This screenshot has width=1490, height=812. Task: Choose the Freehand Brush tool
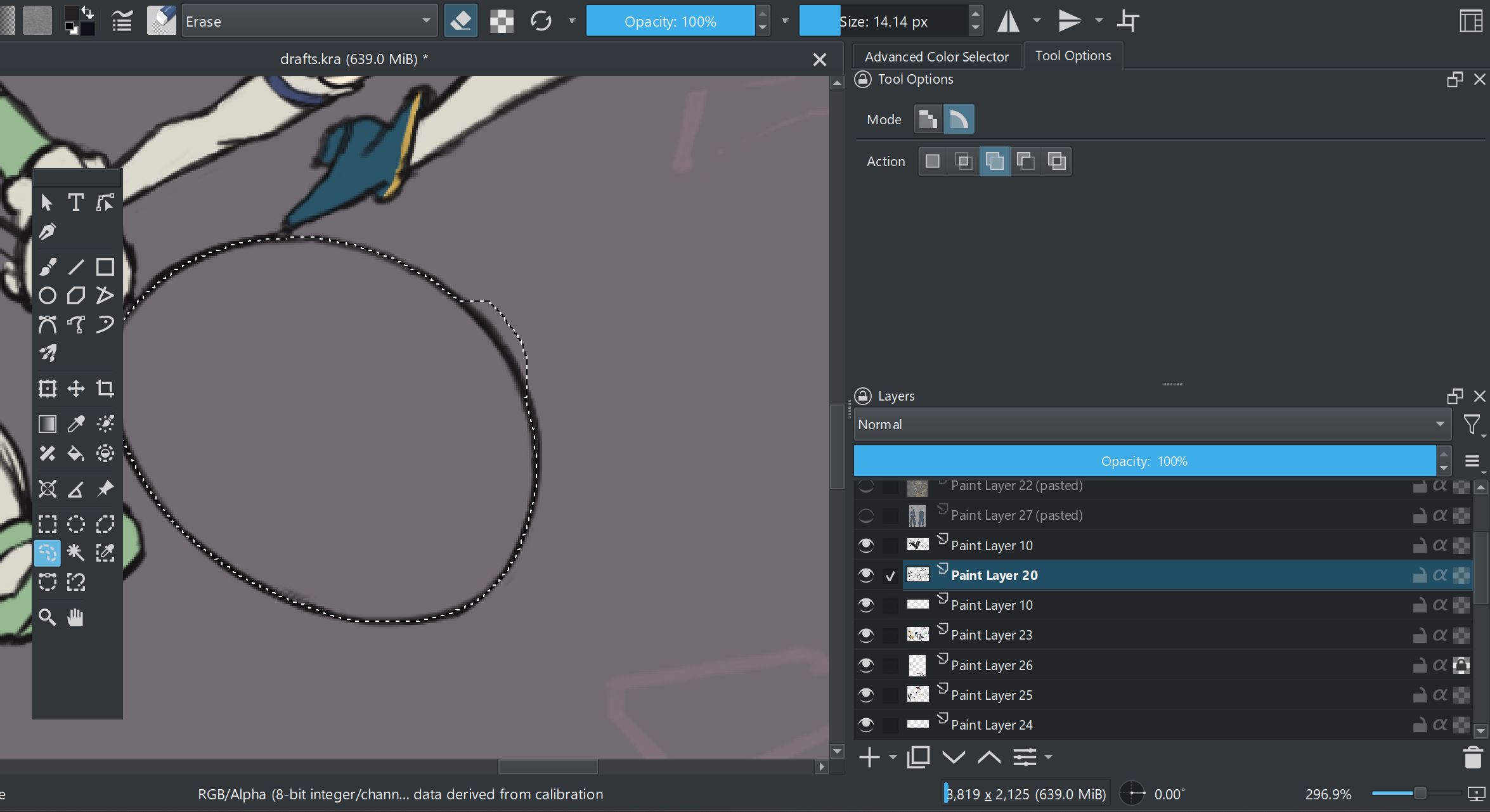[x=48, y=267]
